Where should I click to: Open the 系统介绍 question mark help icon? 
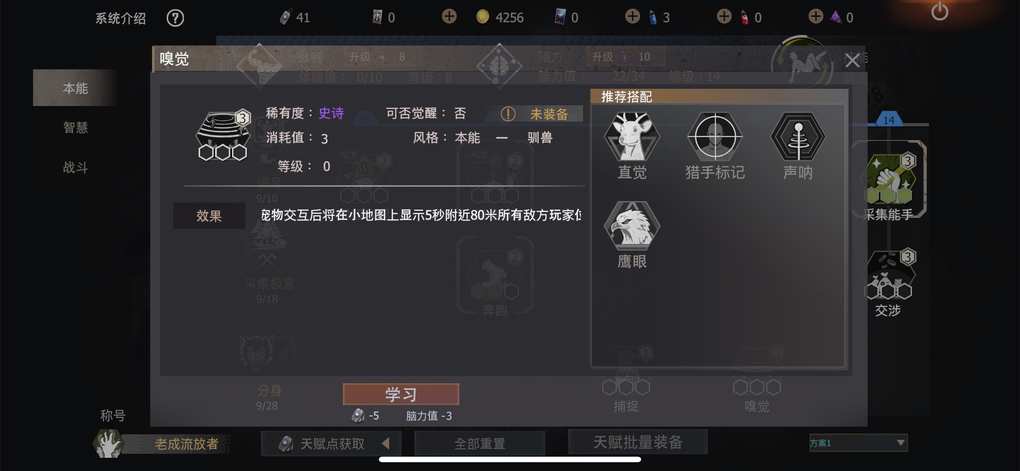point(175,18)
